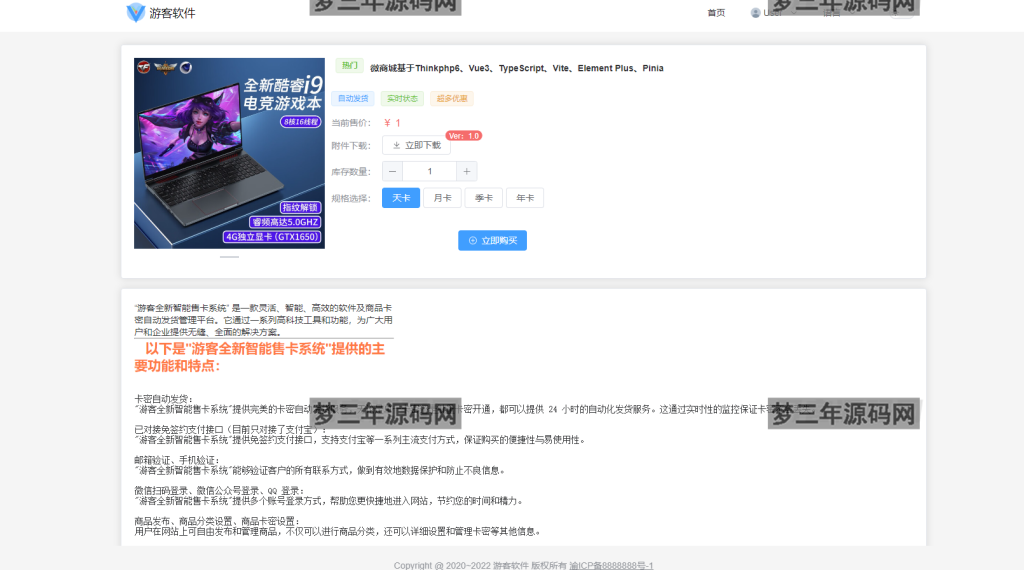
Task: Click the 邮箱验证、手机验证 heading text
Action: point(176,460)
